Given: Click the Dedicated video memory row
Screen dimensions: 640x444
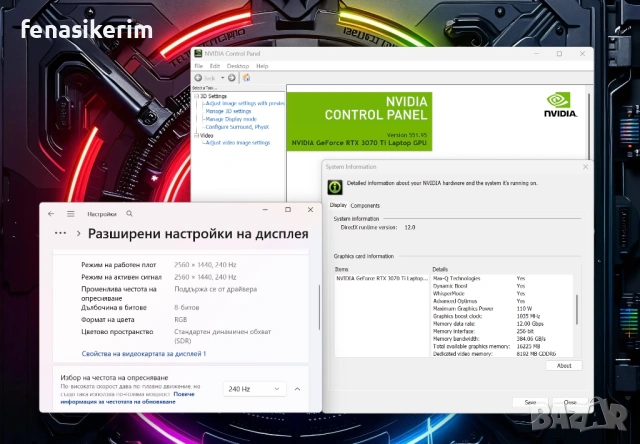Looking at the screenshot, I should pos(502,354).
